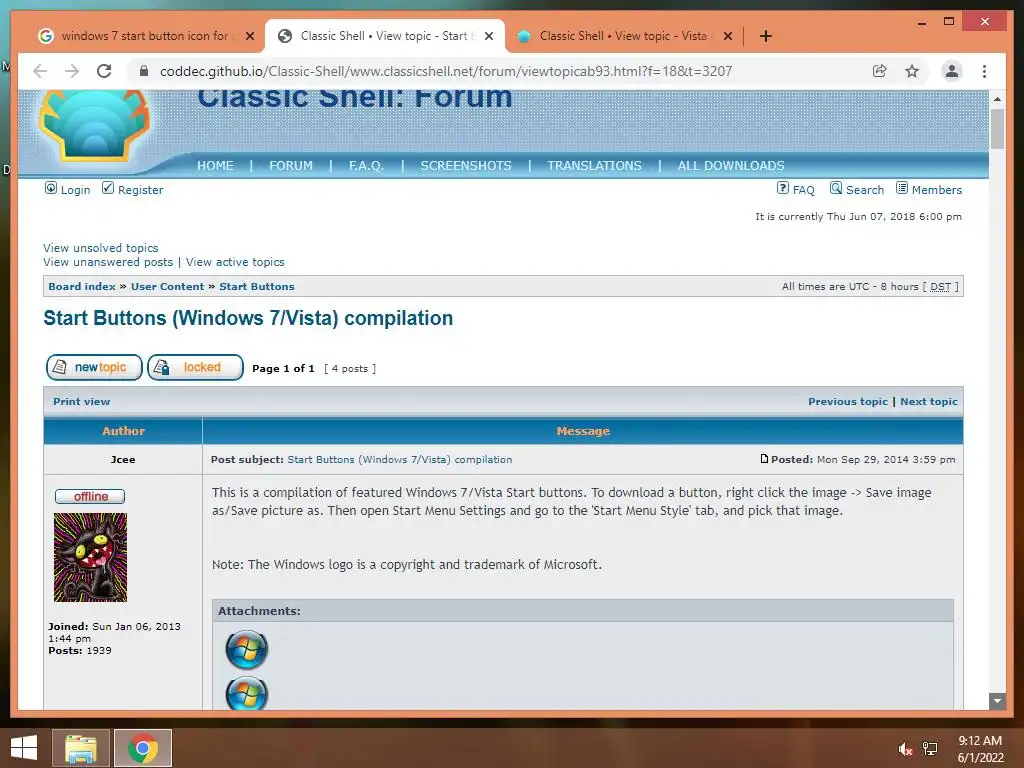The height and width of the screenshot is (768, 1024).
Task: Open the Windows Start button
Action: click(24, 748)
